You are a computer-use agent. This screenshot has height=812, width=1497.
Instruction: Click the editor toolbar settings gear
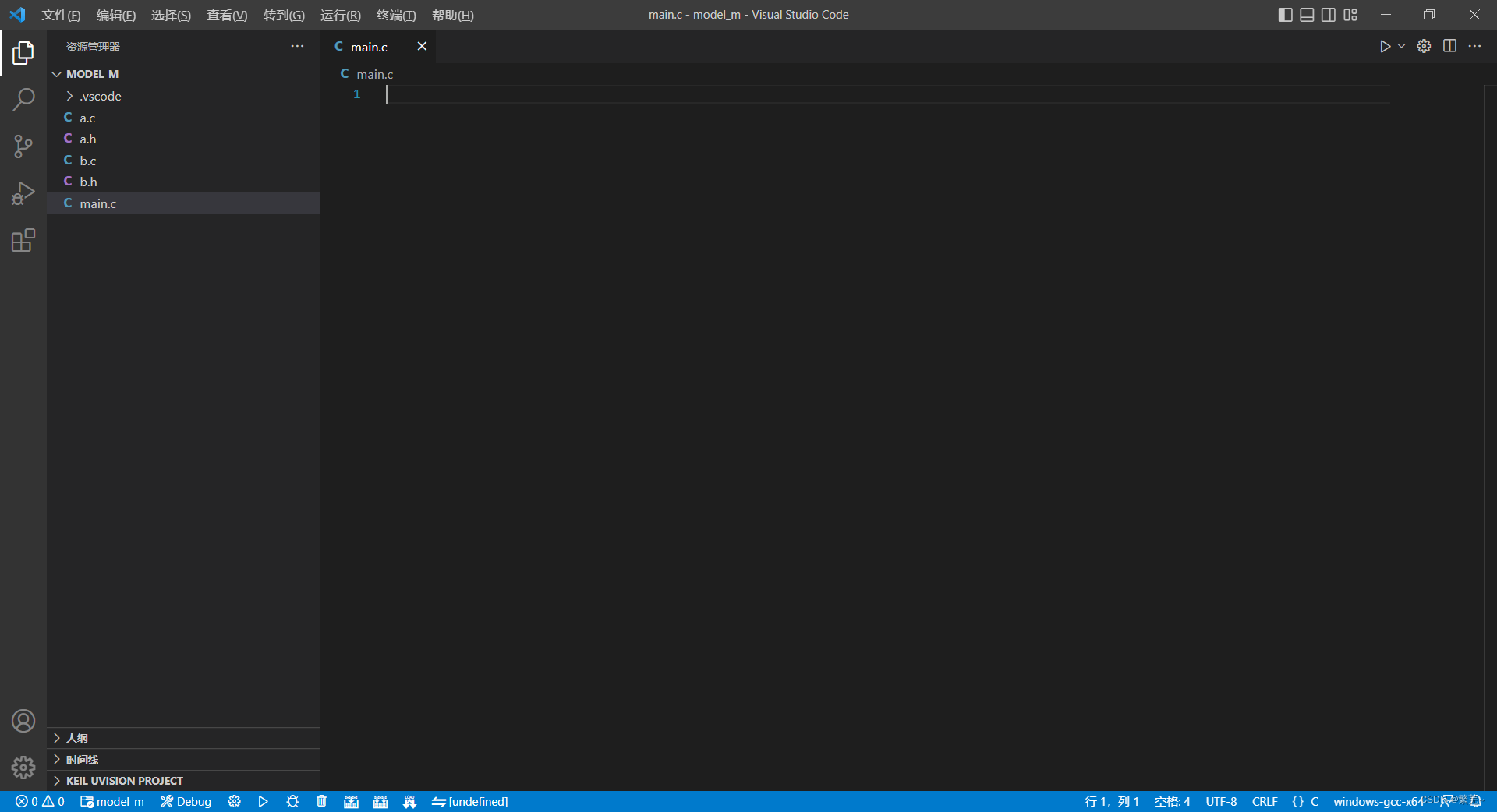point(1424,47)
